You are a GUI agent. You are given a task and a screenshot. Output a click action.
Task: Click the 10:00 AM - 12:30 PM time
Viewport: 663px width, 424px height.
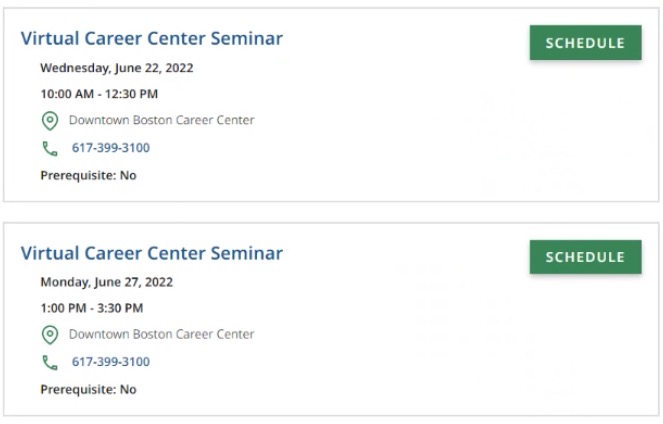99,94
